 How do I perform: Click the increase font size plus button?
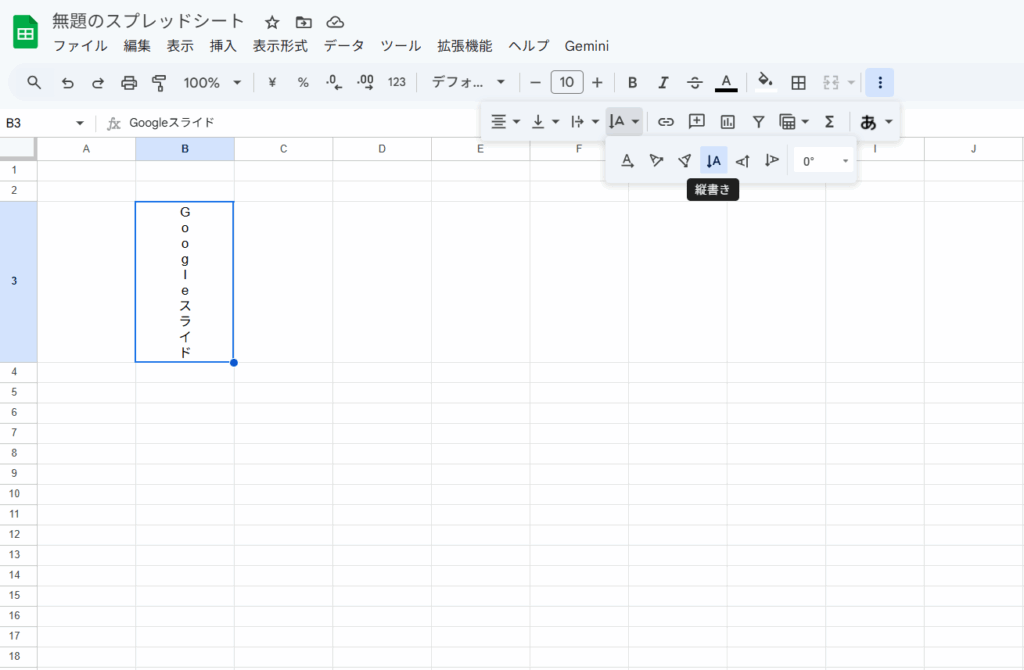point(597,82)
